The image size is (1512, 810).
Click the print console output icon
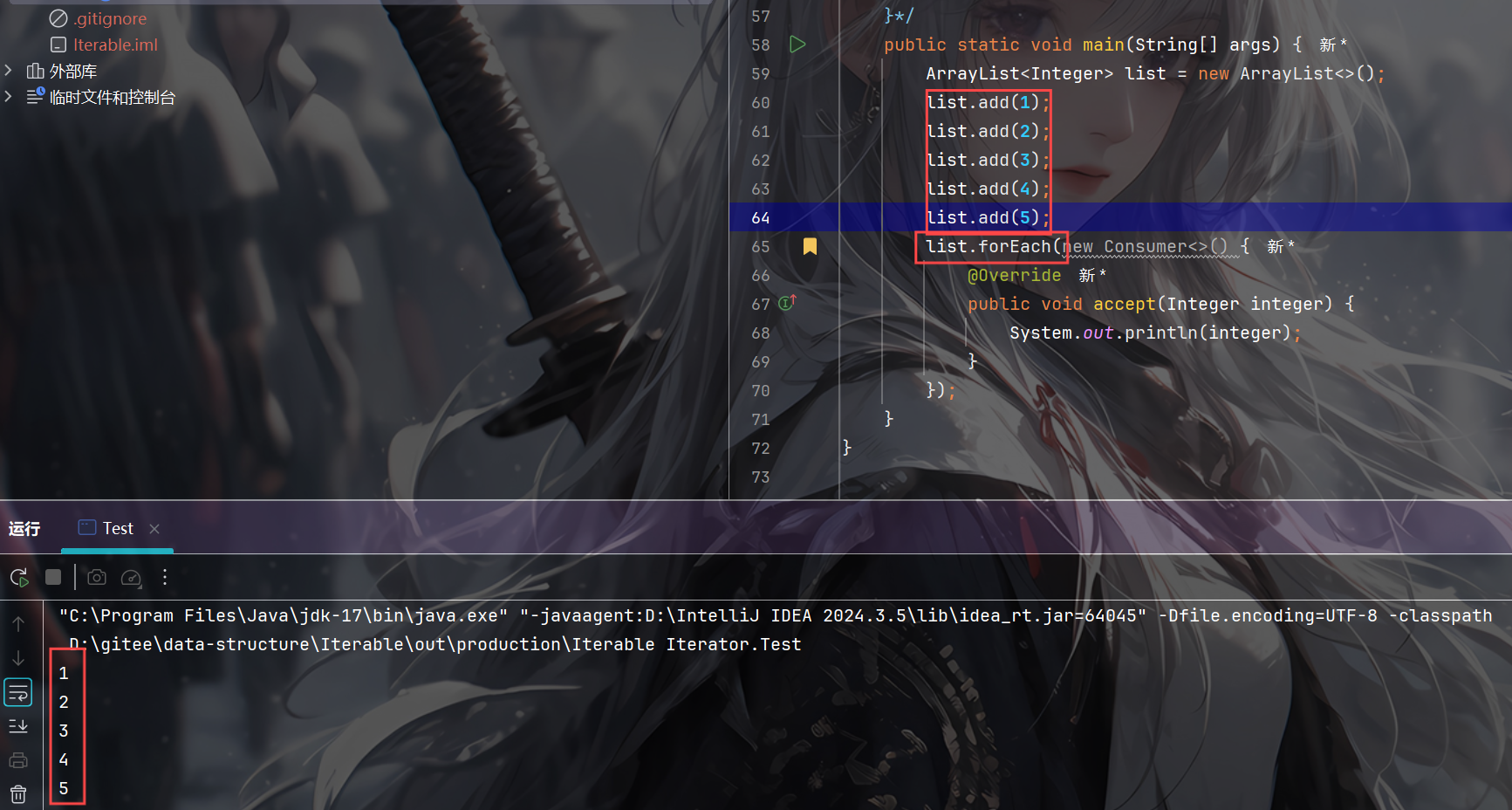18,760
